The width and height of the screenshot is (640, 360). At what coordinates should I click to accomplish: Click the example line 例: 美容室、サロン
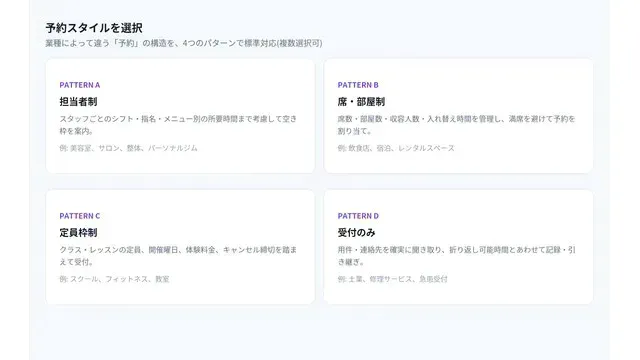point(129,148)
